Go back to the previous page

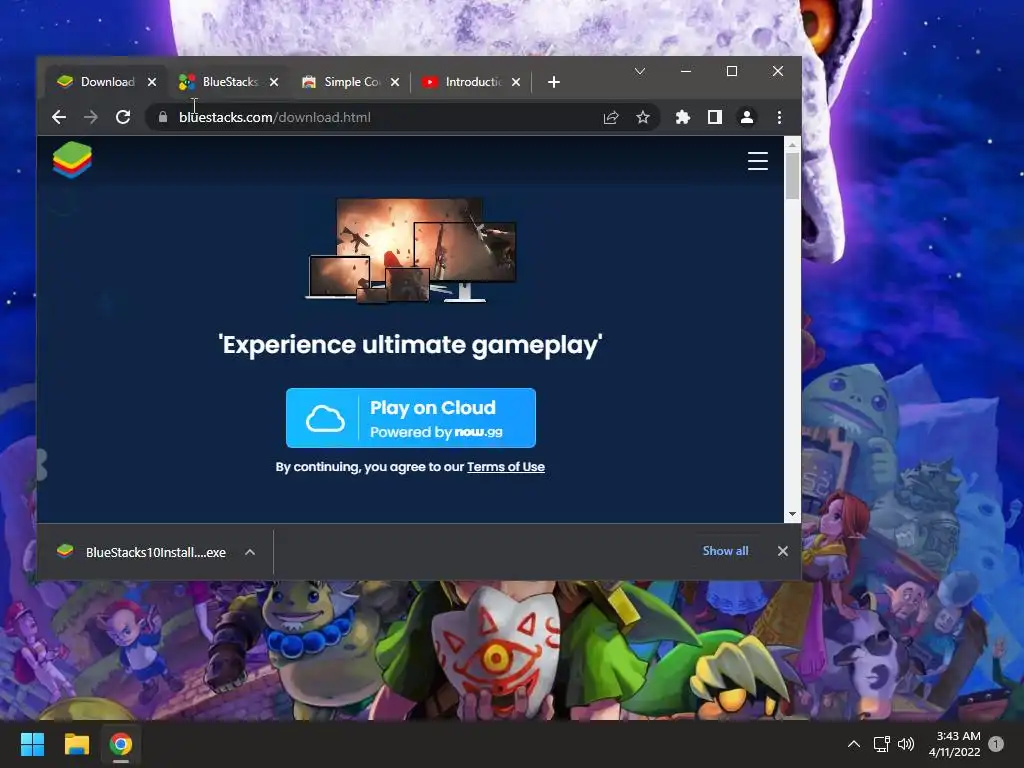pos(59,117)
